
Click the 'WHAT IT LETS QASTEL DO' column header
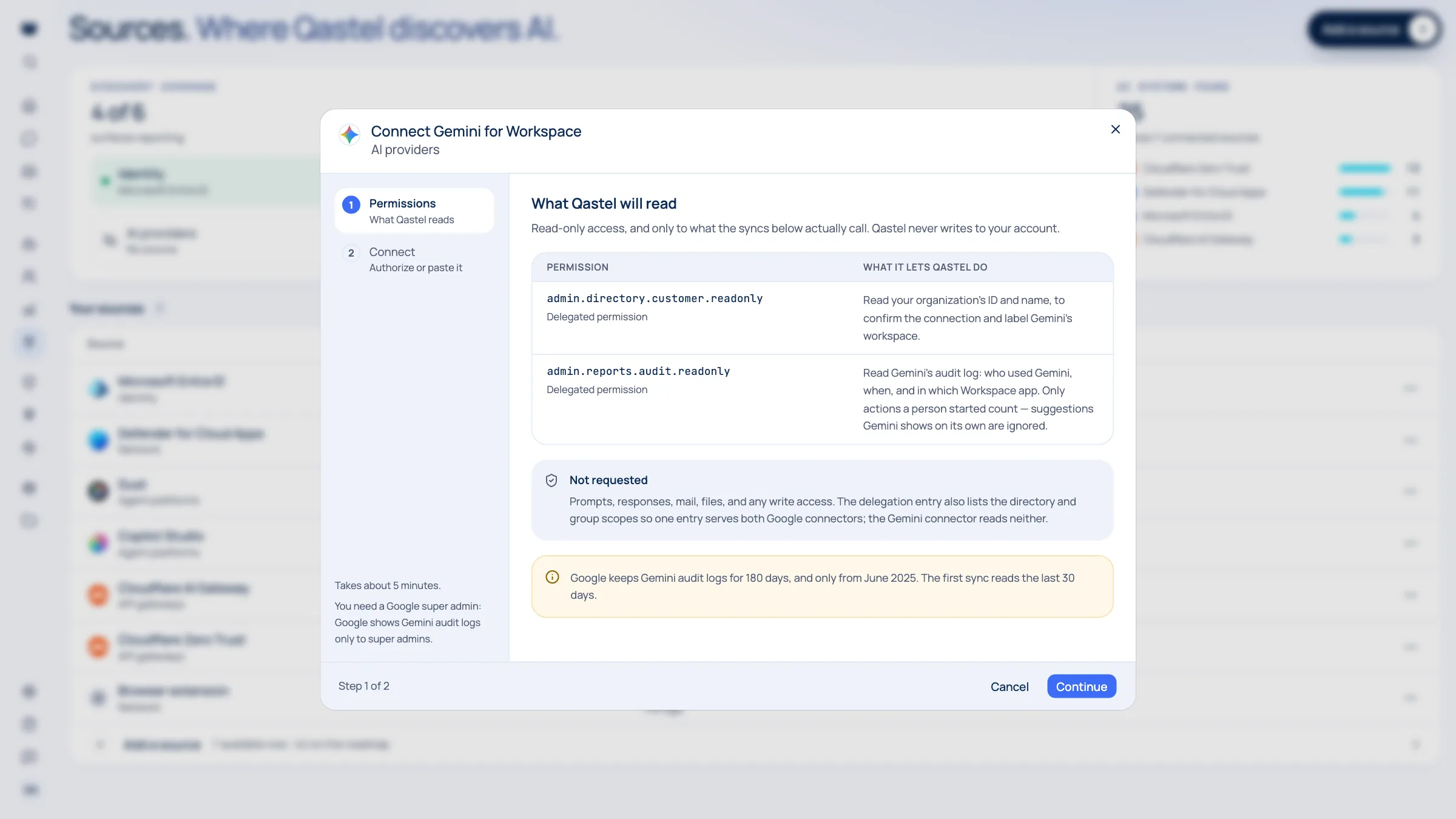[925, 267]
